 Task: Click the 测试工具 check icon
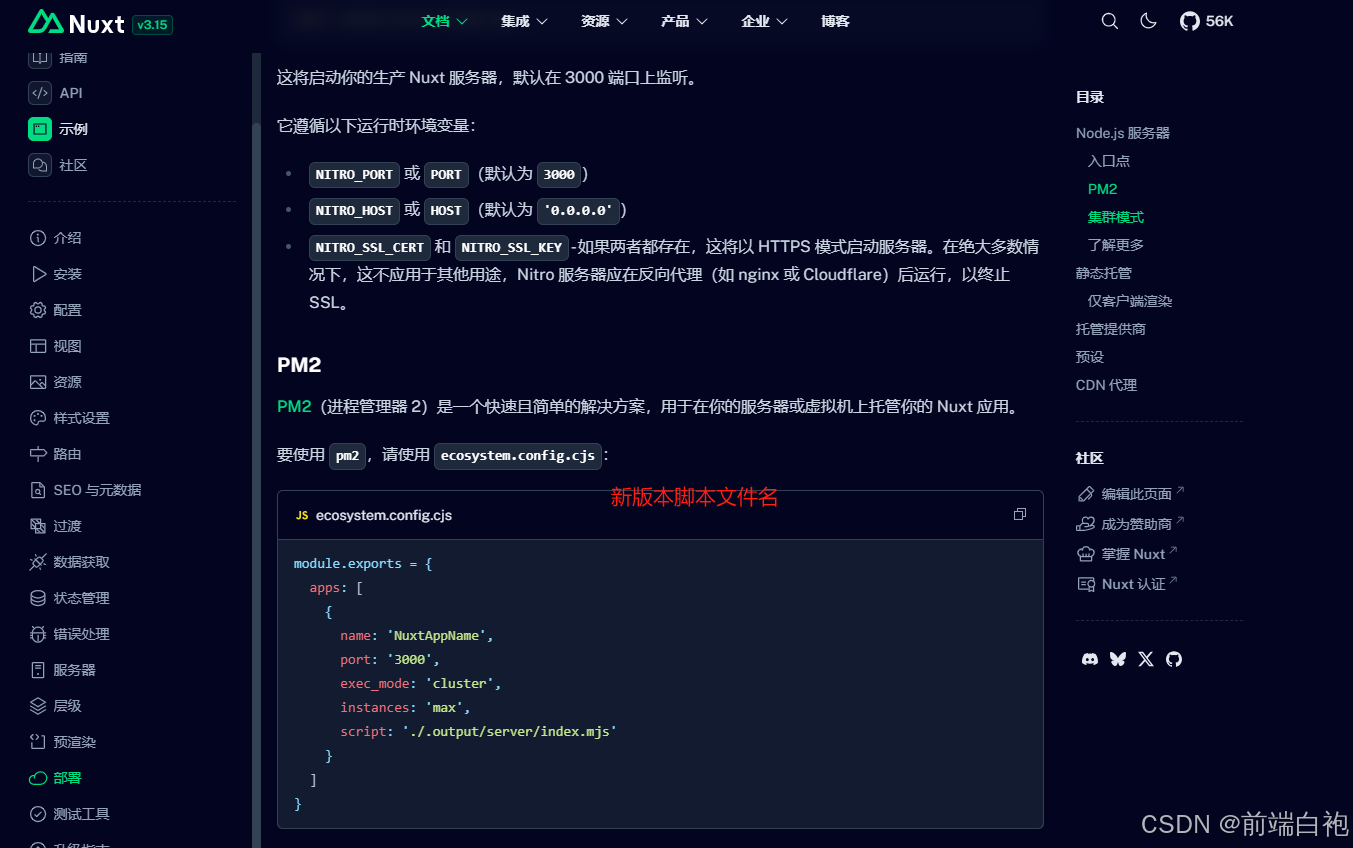[38, 814]
